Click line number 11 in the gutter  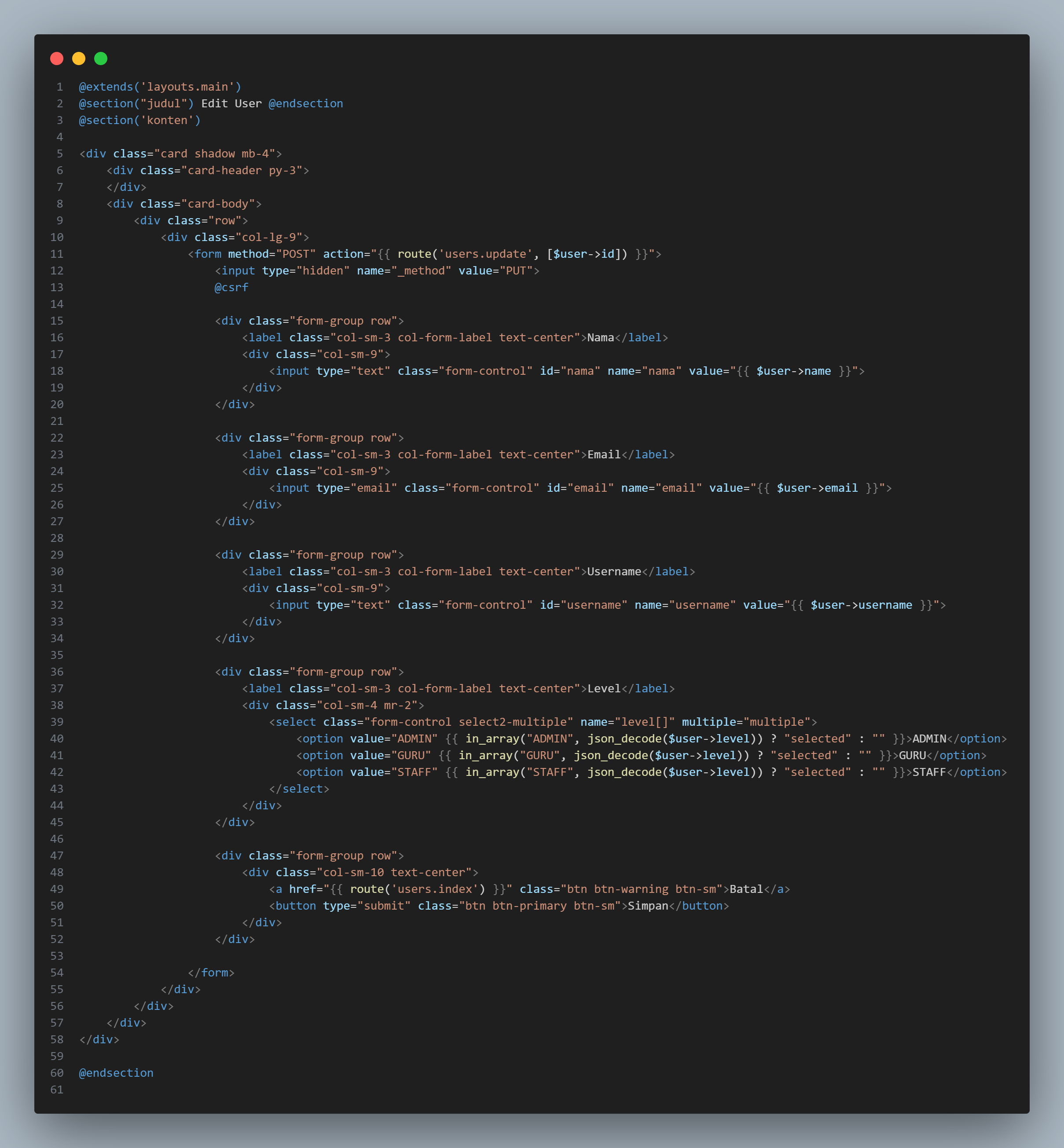[56, 254]
